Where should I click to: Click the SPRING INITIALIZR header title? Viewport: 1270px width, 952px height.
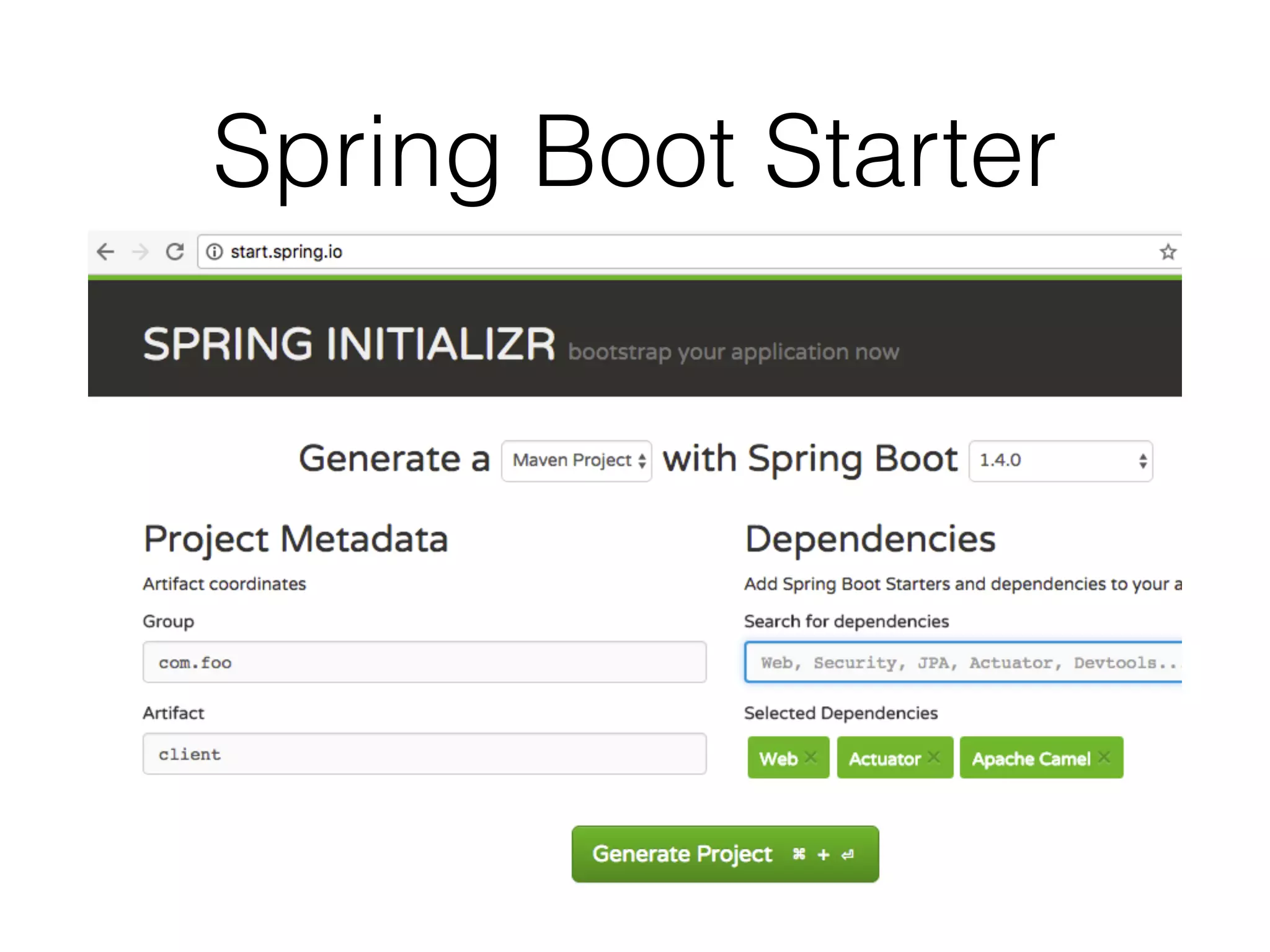(x=349, y=345)
